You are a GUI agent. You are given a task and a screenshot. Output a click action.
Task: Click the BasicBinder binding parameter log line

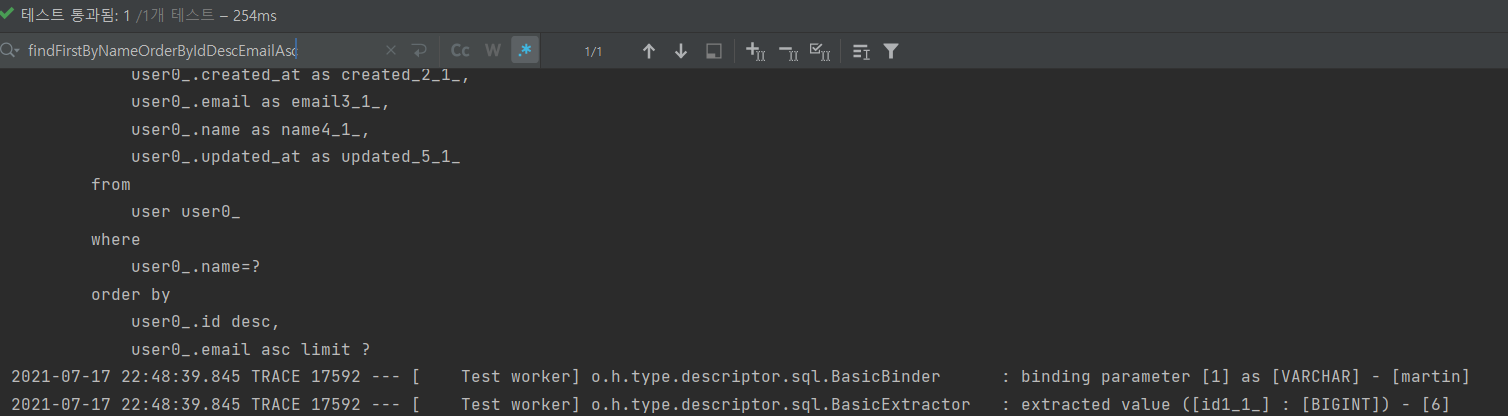(740, 377)
